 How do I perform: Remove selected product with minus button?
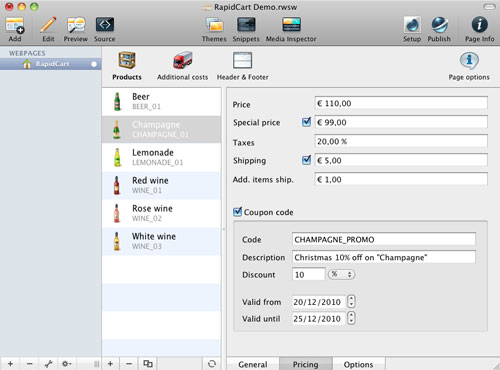coord(129,364)
